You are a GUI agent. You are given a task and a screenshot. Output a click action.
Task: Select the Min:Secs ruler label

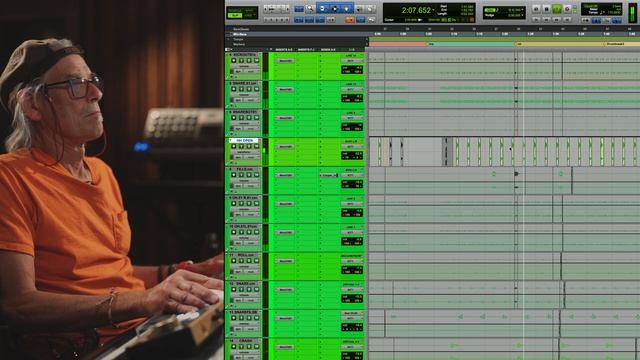[240, 34]
